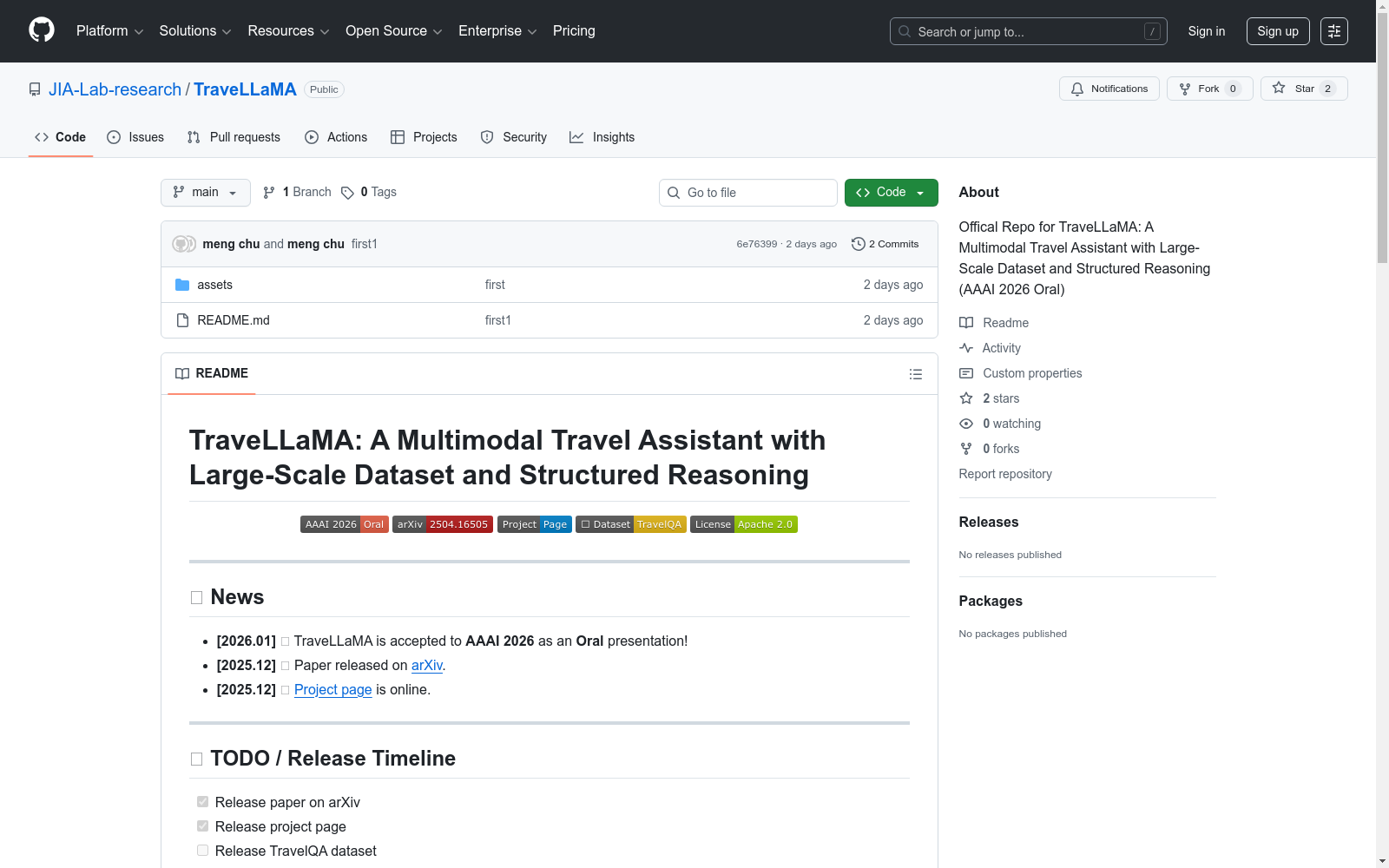Open the README outline list icon
The width and height of the screenshot is (1389, 868).
(x=916, y=374)
